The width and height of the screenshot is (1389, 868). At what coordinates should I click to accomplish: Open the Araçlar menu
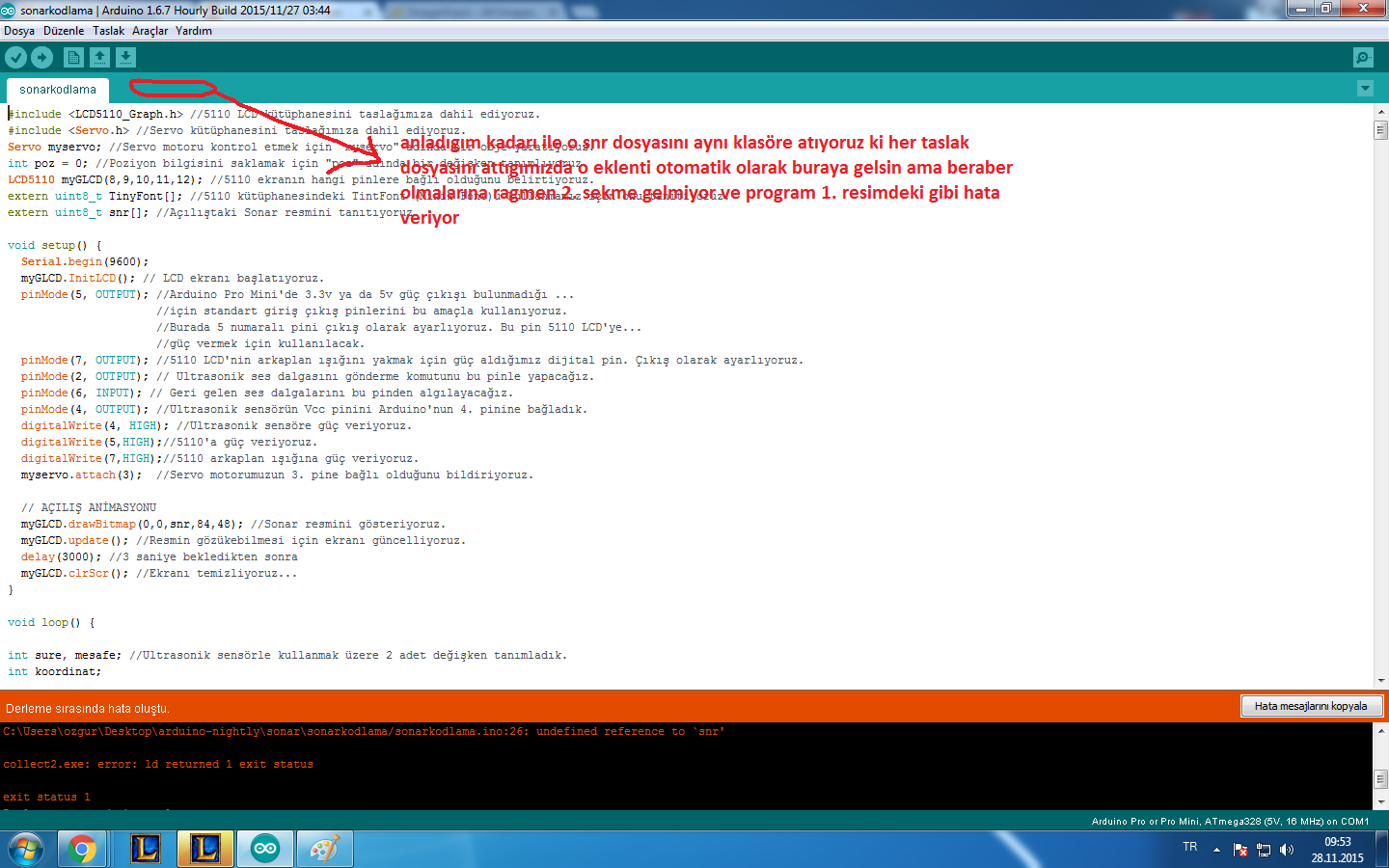[150, 31]
